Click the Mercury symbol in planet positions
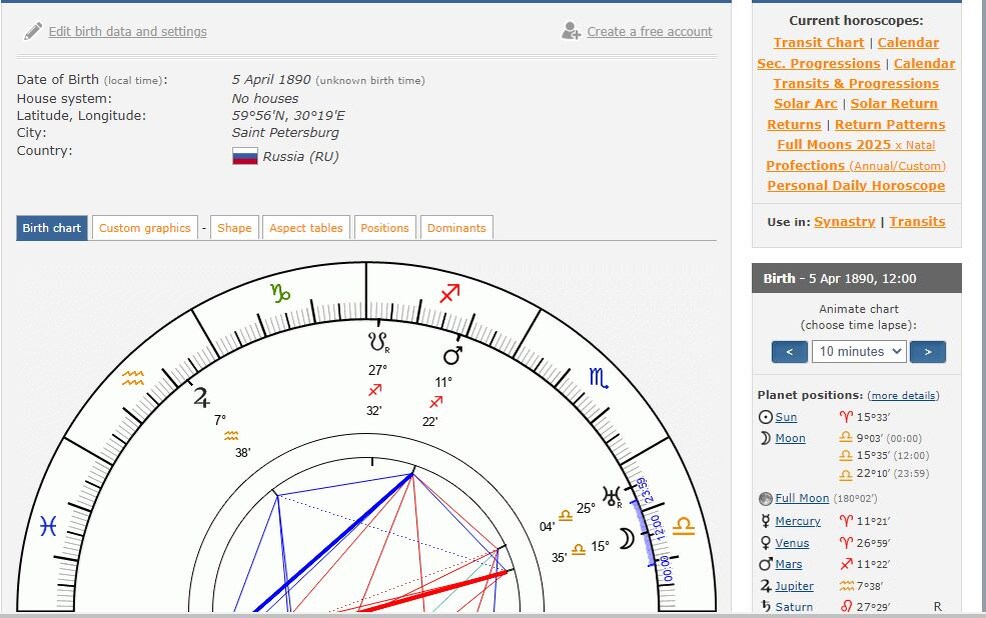Image resolution: width=986 pixels, height=618 pixels. coord(765,521)
